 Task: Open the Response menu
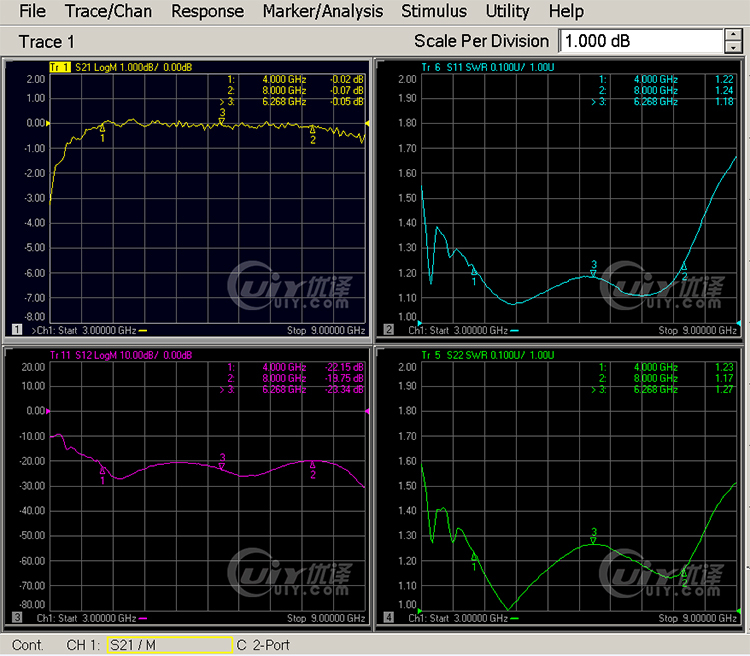(x=207, y=11)
